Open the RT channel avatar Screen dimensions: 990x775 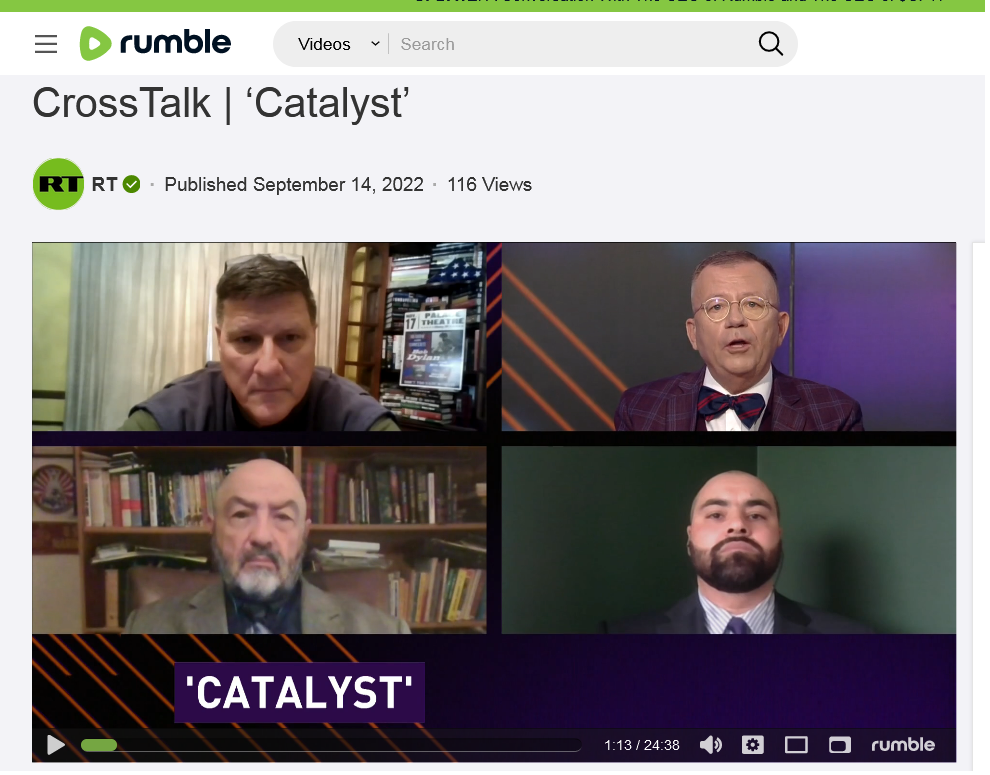click(x=58, y=185)
